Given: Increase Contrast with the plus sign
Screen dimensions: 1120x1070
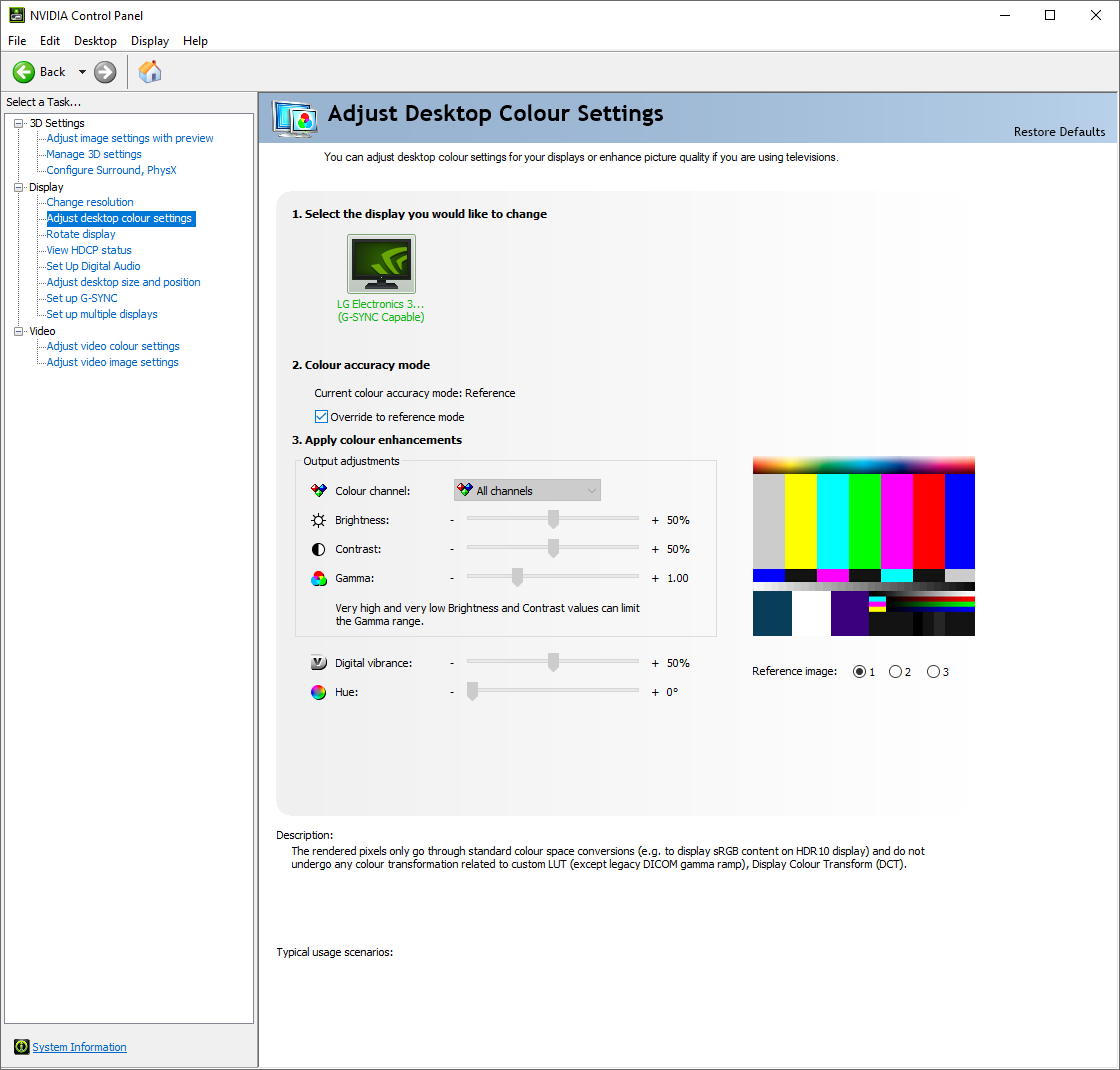Looking at the screenshot, I should (x=655, y=549).
